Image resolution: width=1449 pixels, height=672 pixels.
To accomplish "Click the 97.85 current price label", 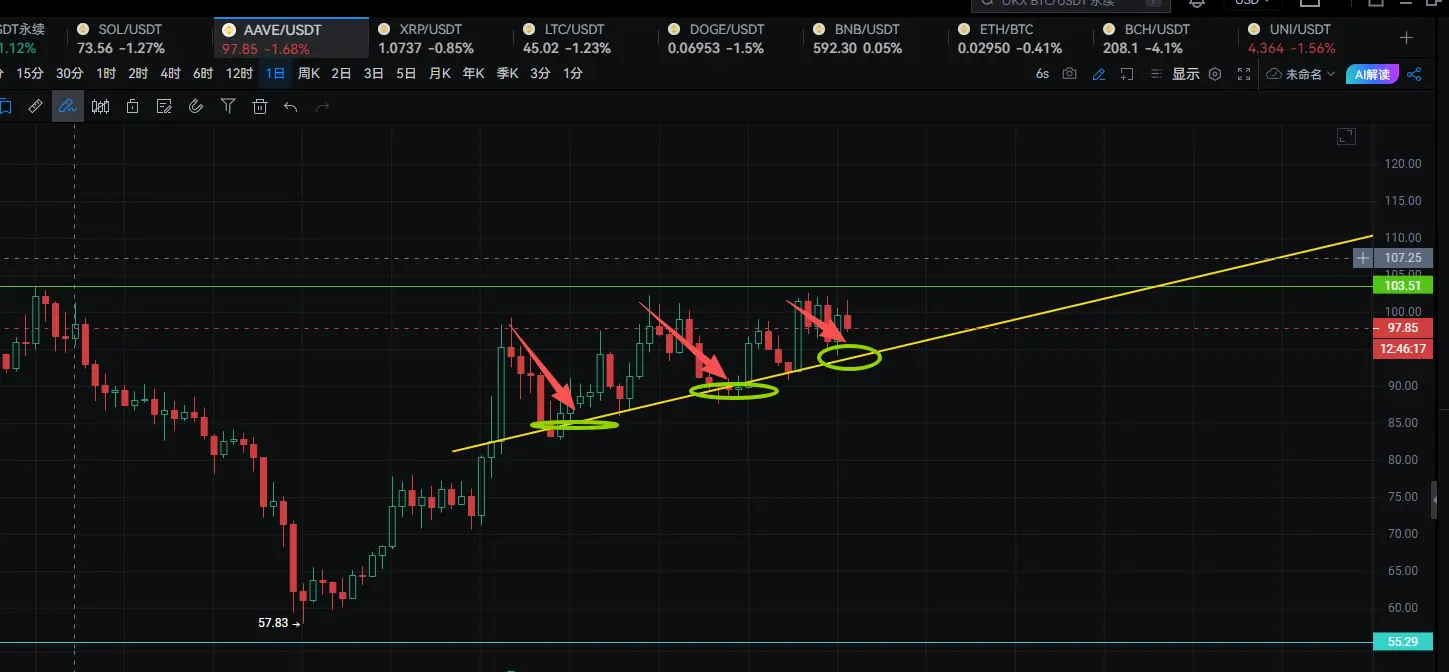I will [1403, 328].
